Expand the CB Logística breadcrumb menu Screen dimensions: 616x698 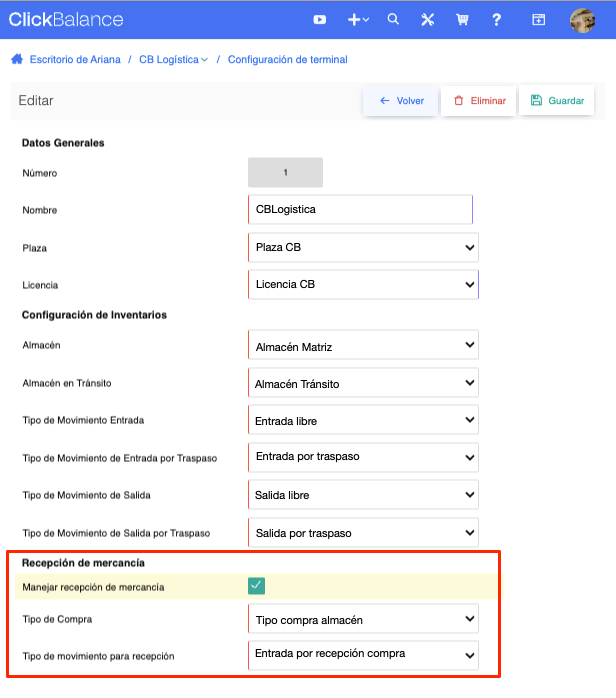[173, 60]
